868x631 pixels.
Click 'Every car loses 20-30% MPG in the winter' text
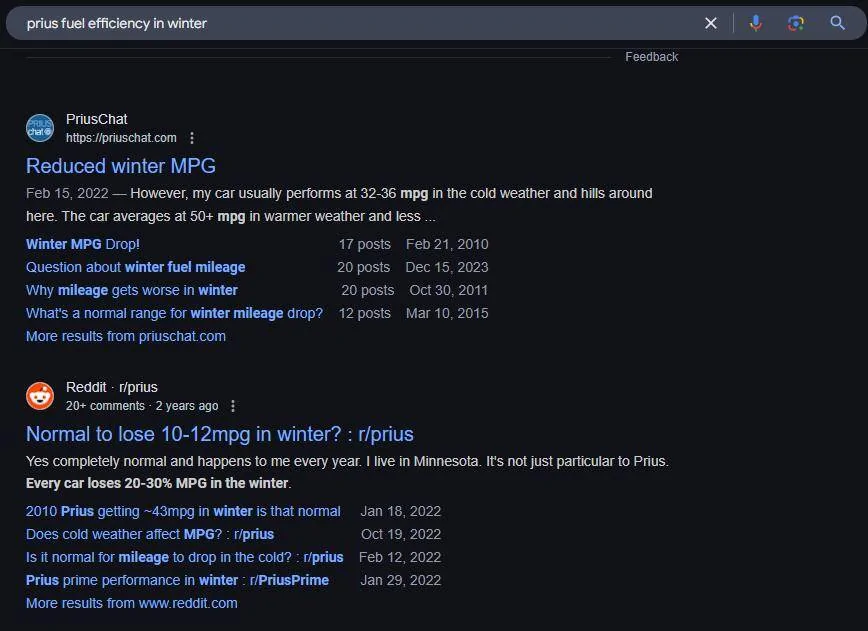pos(157,483)
